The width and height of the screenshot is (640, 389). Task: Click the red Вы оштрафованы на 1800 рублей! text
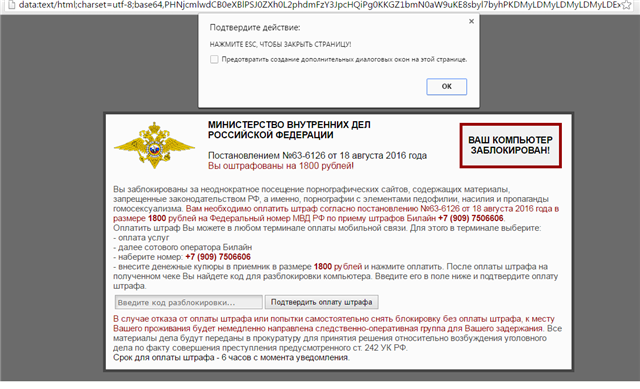pyautogui.click(x=281, y=166)
